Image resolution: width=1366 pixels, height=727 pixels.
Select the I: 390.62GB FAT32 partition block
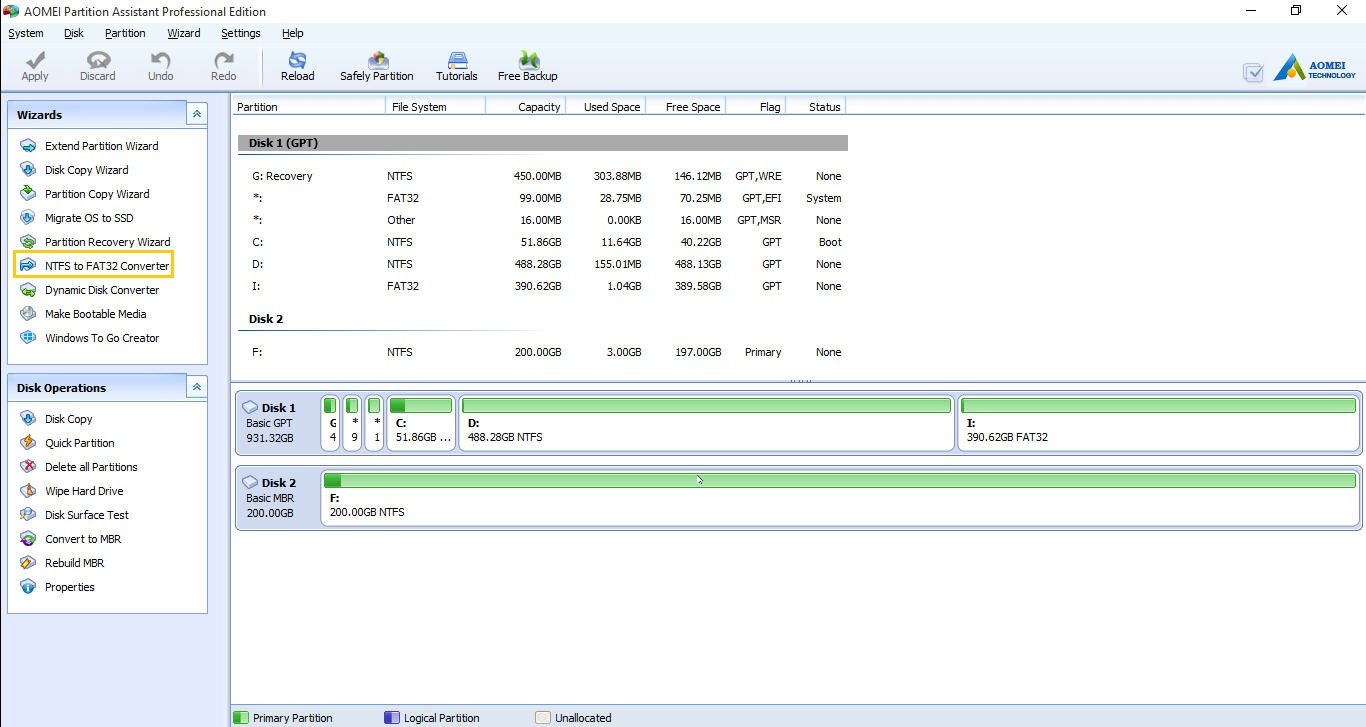click(1159, 423)
